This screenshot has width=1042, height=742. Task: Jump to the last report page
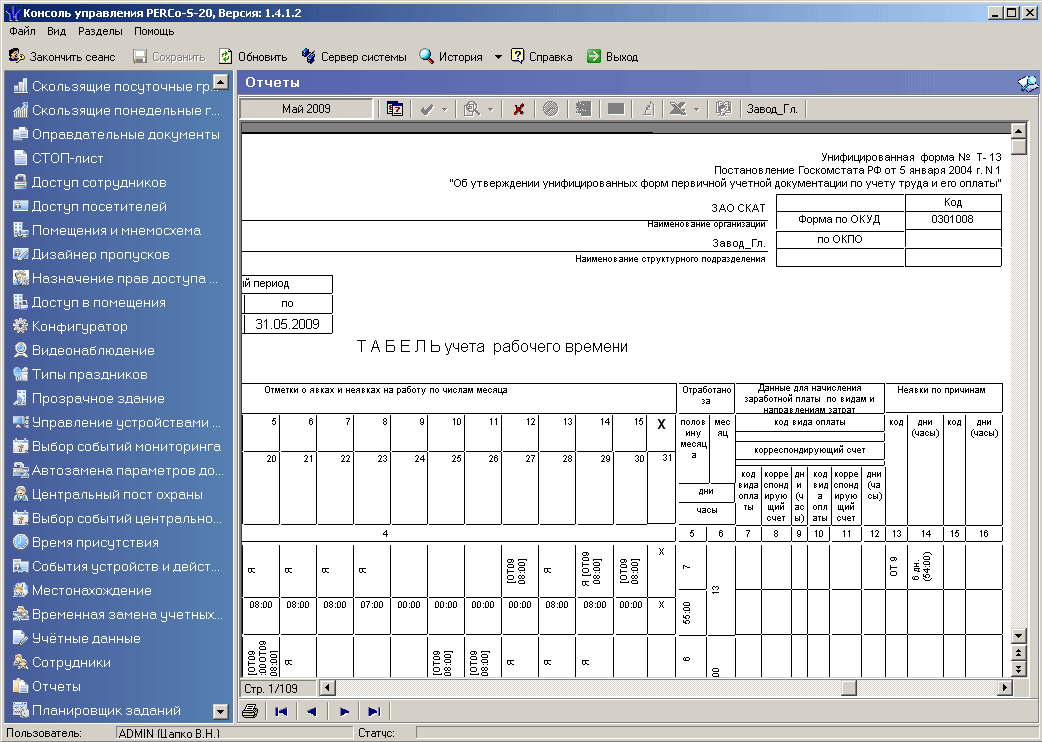pos(374,712)
